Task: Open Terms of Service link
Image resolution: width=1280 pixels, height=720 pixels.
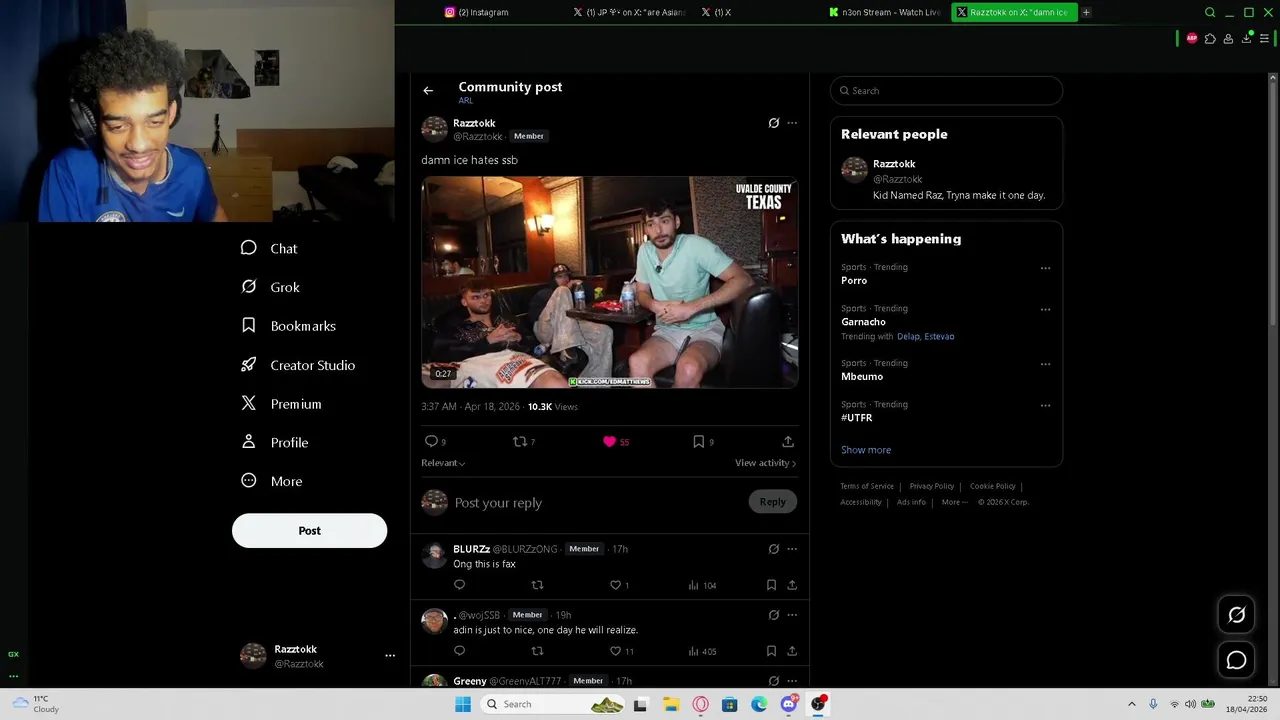Action: [x=867, y=486]
